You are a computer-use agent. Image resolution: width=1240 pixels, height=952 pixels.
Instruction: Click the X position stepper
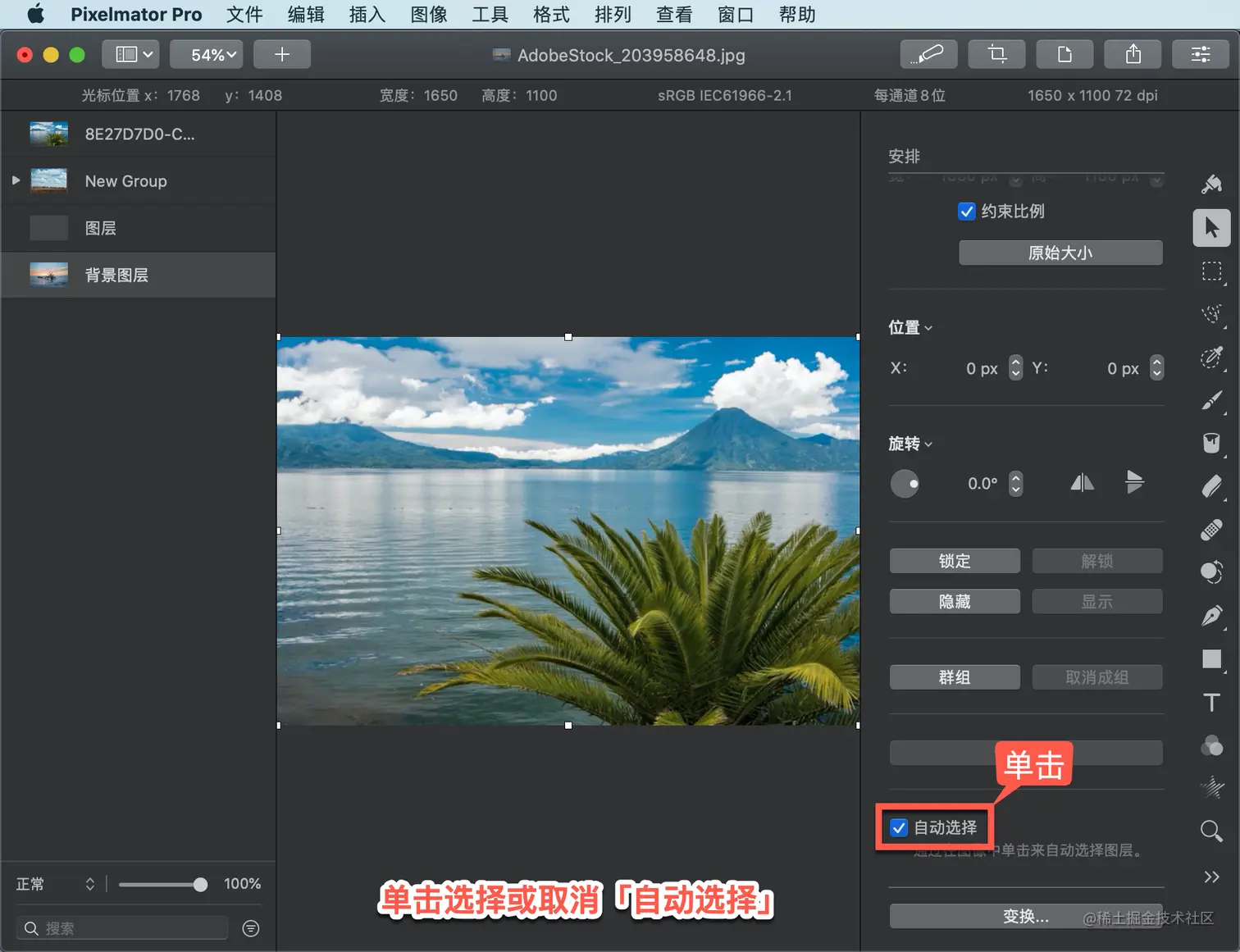[x=1015, y=367]
